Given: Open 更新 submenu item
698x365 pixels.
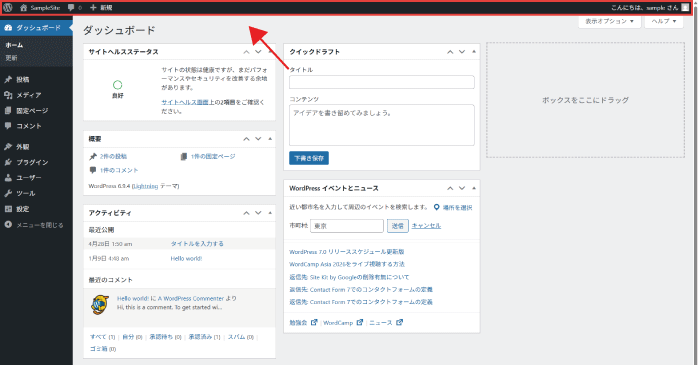Looking at the screenshot, I should pos(11,58).
